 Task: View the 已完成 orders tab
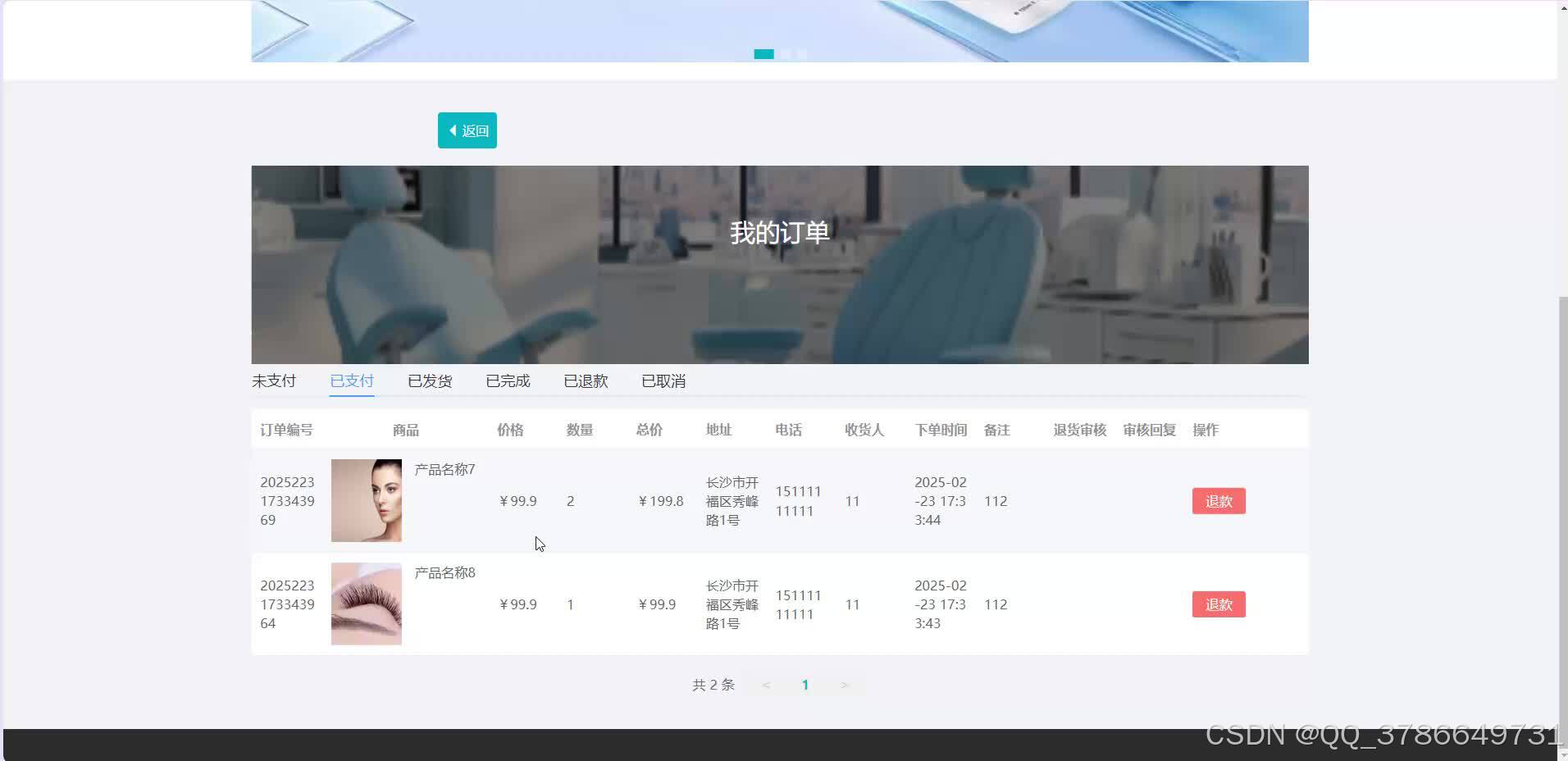click(507, 380)
